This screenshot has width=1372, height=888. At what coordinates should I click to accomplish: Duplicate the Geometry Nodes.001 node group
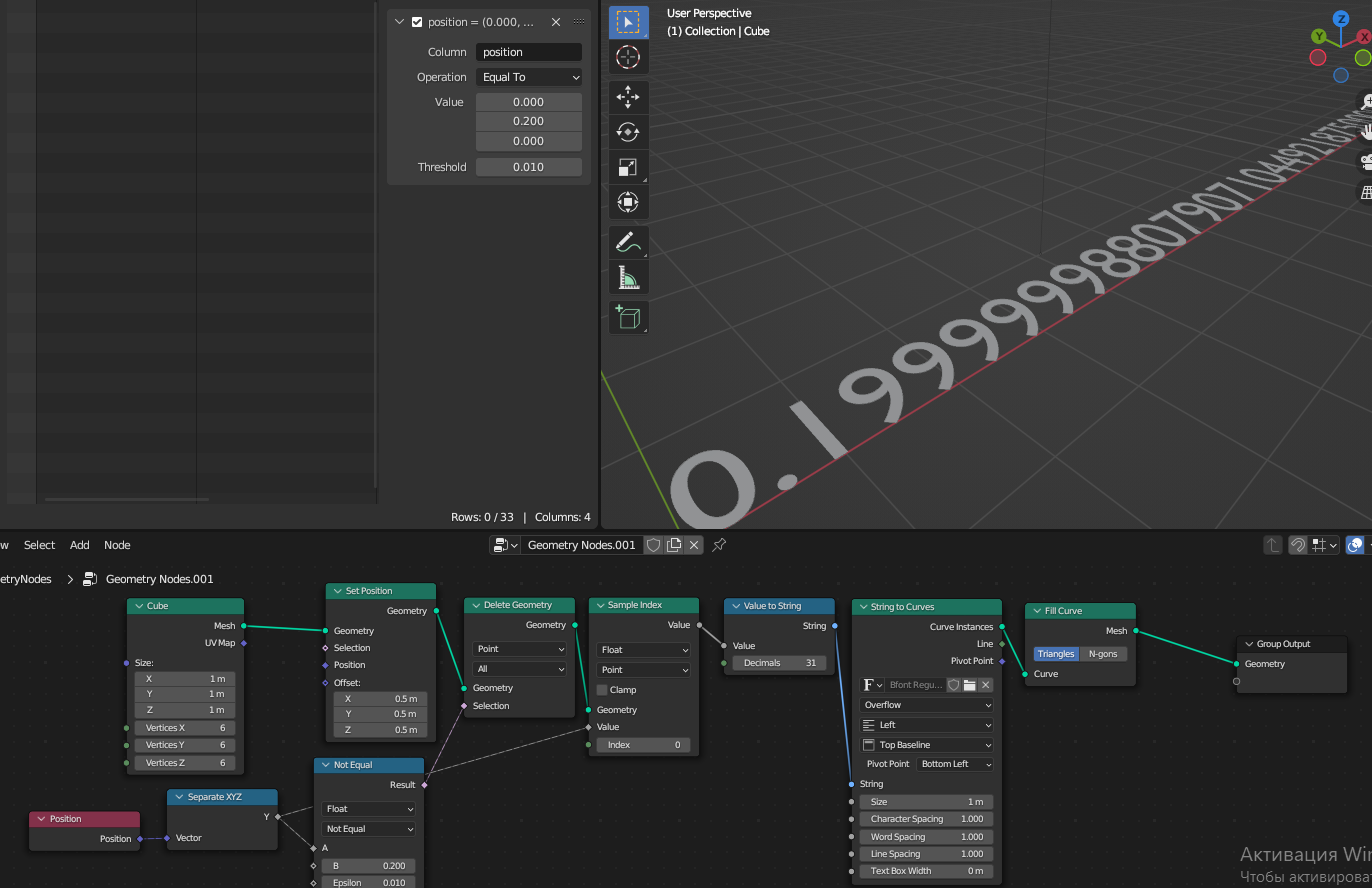(674, 545)
